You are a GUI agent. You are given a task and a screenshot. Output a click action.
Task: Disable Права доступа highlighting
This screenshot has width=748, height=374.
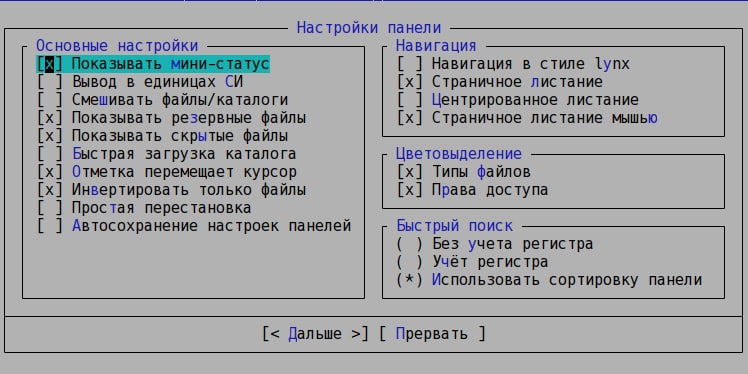coord(472,190)
